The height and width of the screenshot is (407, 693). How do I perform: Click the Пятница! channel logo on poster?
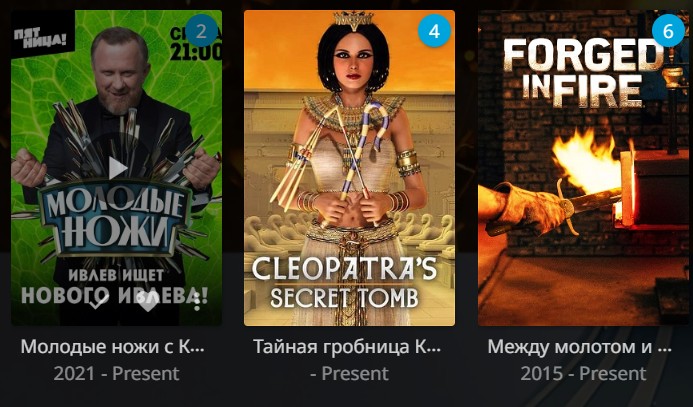41,37
